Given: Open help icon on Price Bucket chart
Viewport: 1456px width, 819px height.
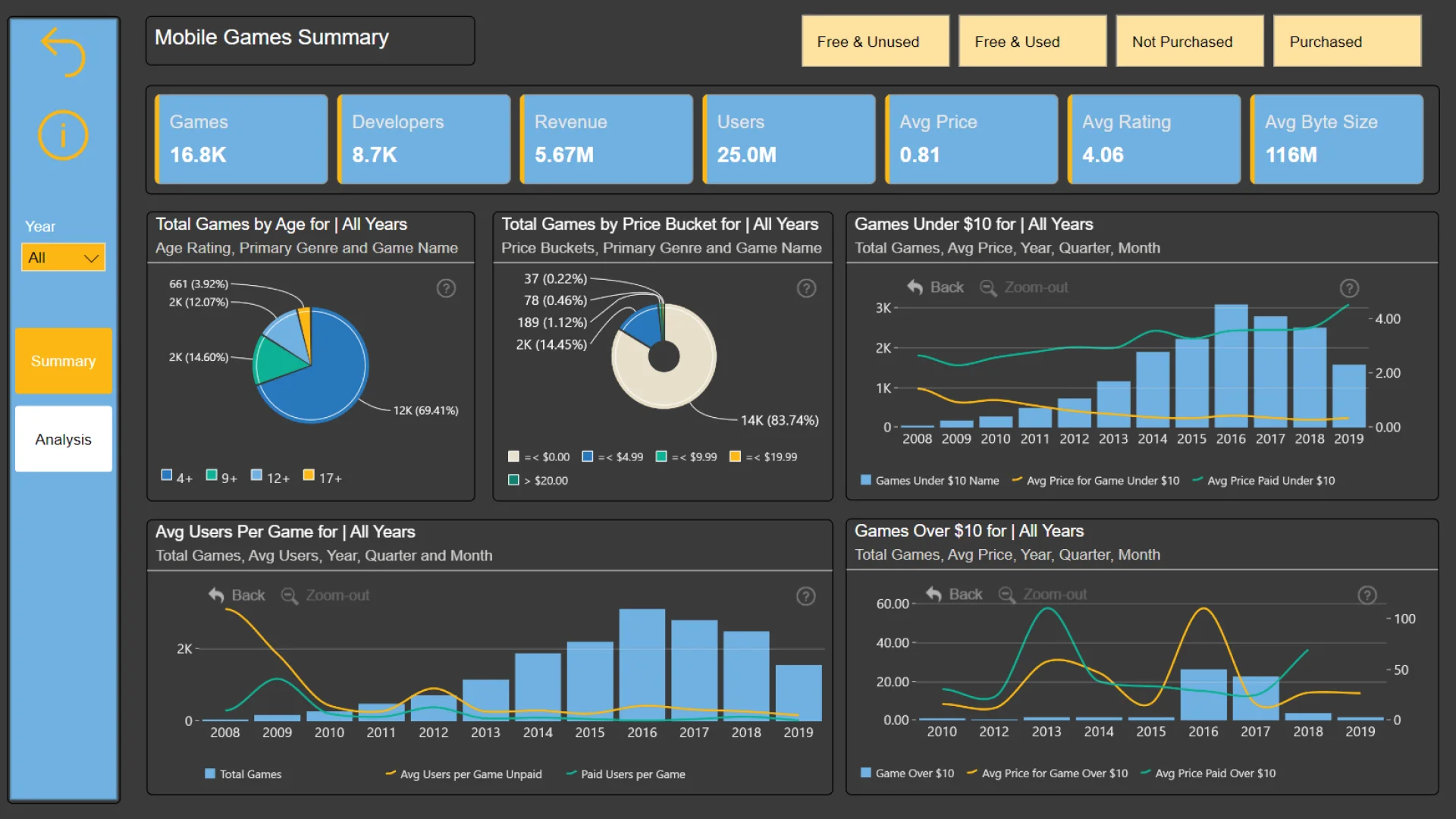Looking at the screenshot, I should 806,288.
